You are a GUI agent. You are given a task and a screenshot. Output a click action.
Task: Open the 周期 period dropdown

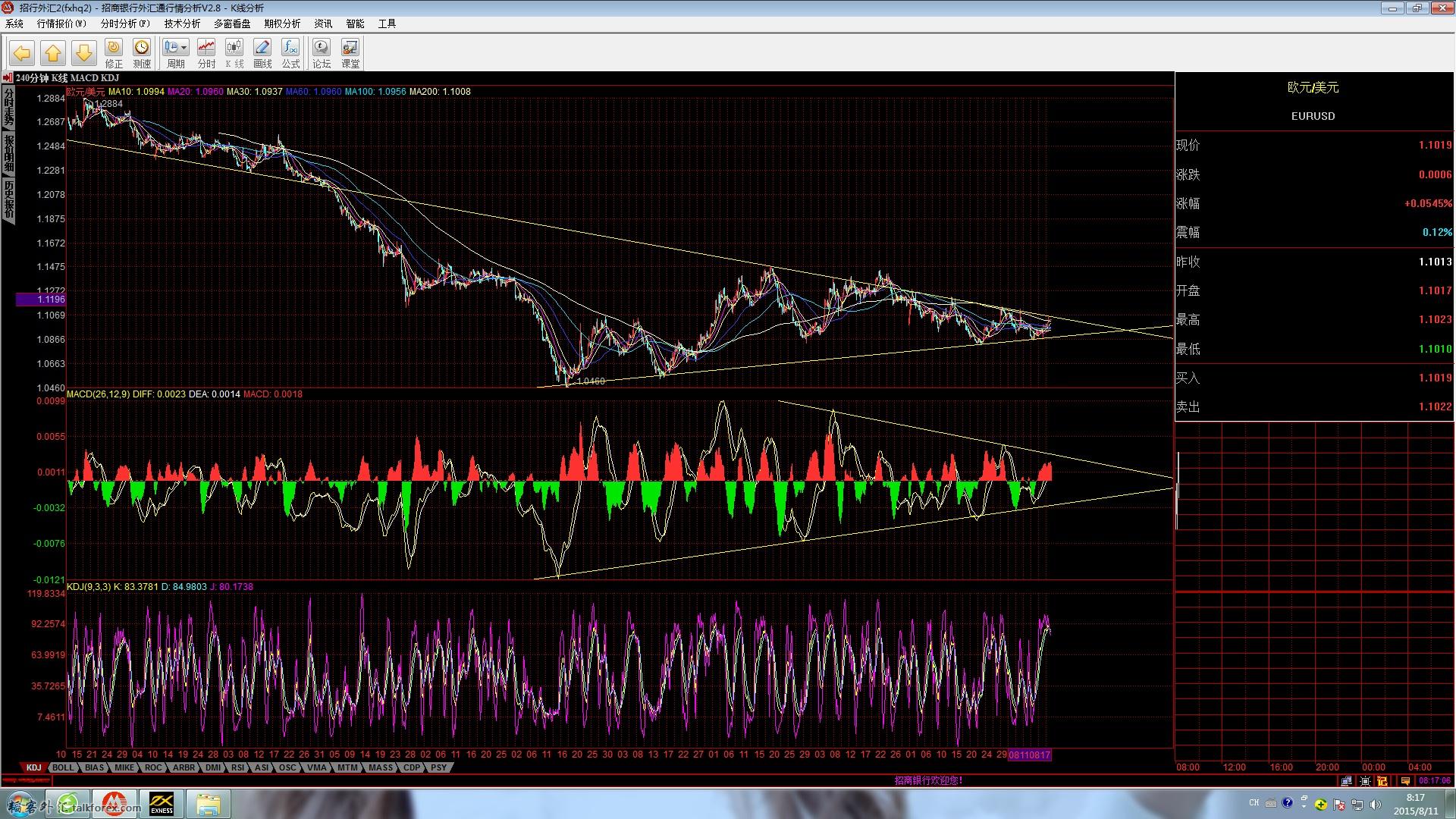[x=176, y=54]
